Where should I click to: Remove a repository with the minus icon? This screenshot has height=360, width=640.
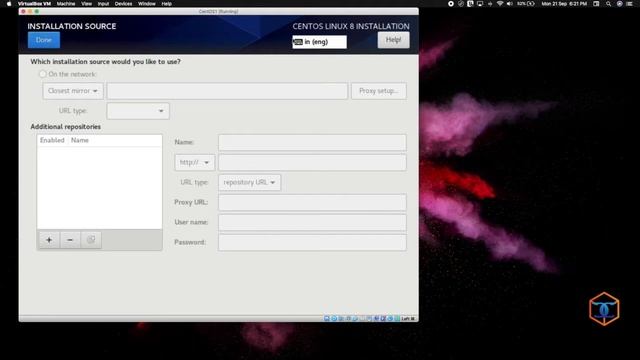pos(70,240)
